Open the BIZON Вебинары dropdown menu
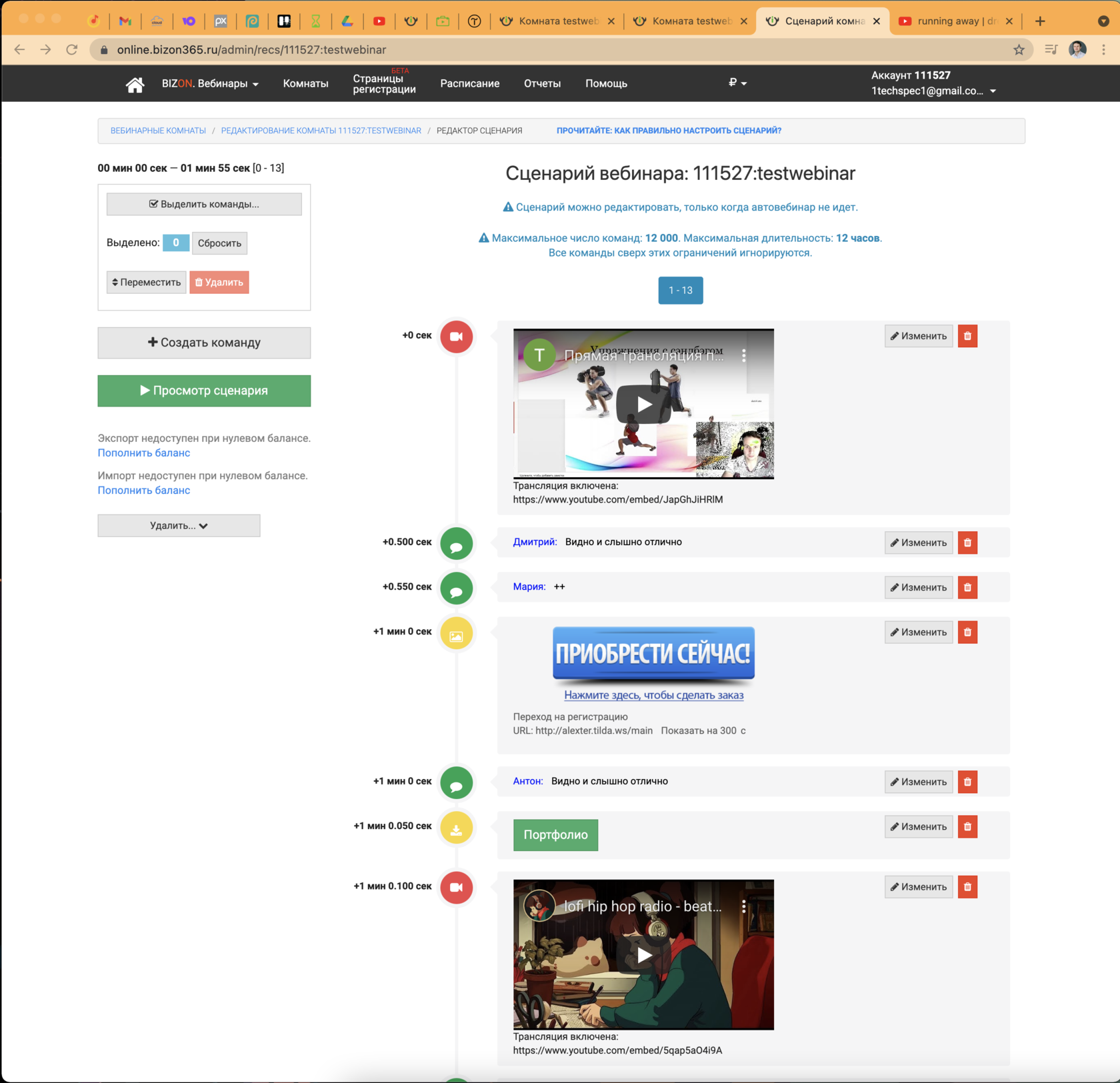The height and width of the screenshot is (1083, 1120). point(210,84)
